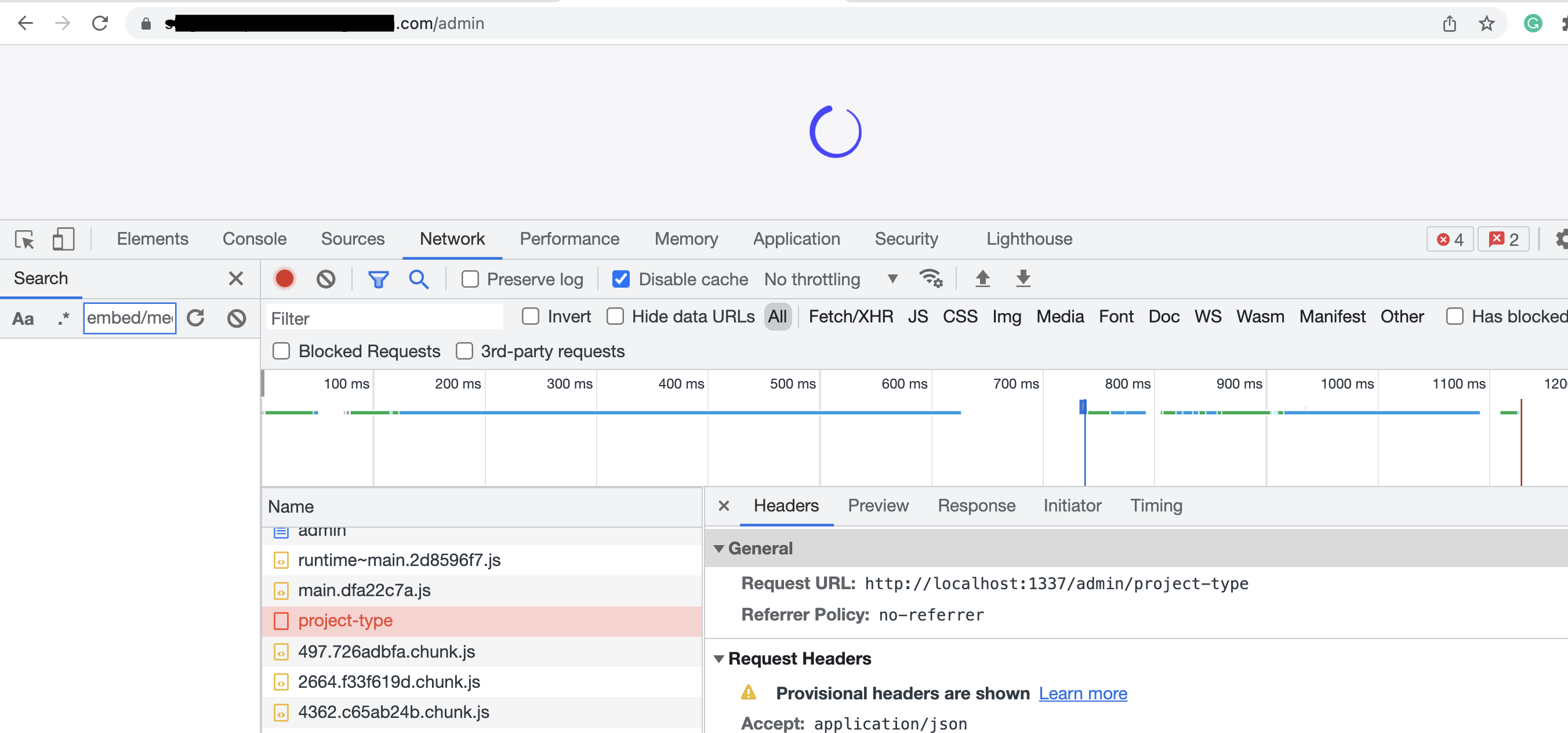Screen dimensions: 1568x733
Task: Open network conditions wifi icon
Action: [930, 279]
